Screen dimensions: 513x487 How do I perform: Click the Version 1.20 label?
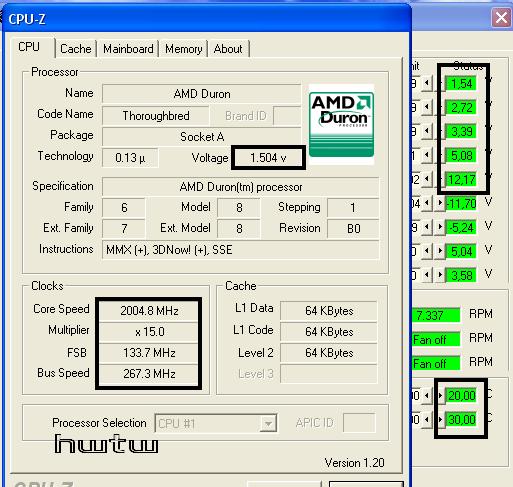tap(354, 463)
